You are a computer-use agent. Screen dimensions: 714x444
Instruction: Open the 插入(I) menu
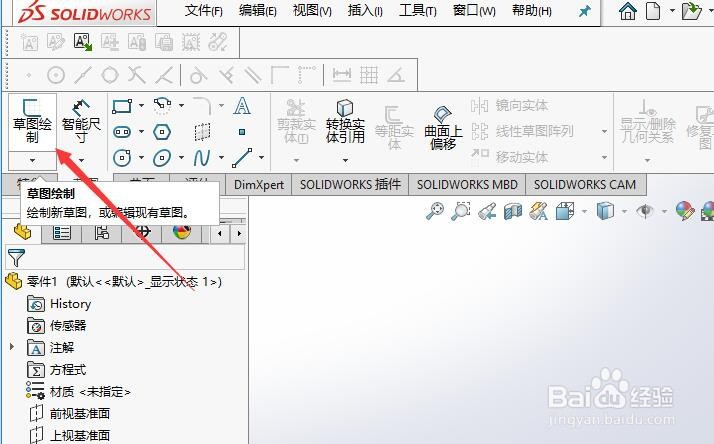365,10
